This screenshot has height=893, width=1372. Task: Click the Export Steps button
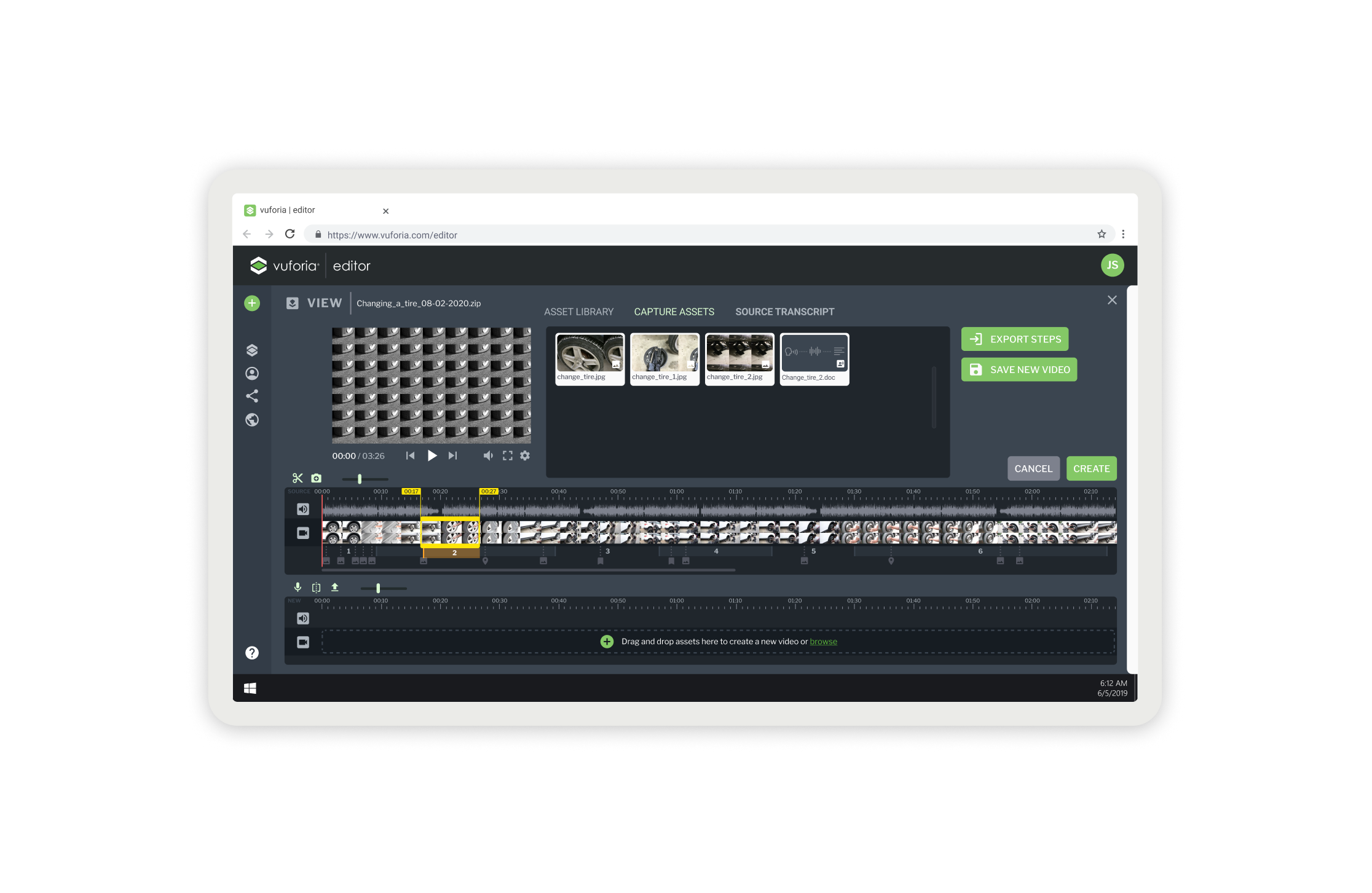click(1015, 339)
